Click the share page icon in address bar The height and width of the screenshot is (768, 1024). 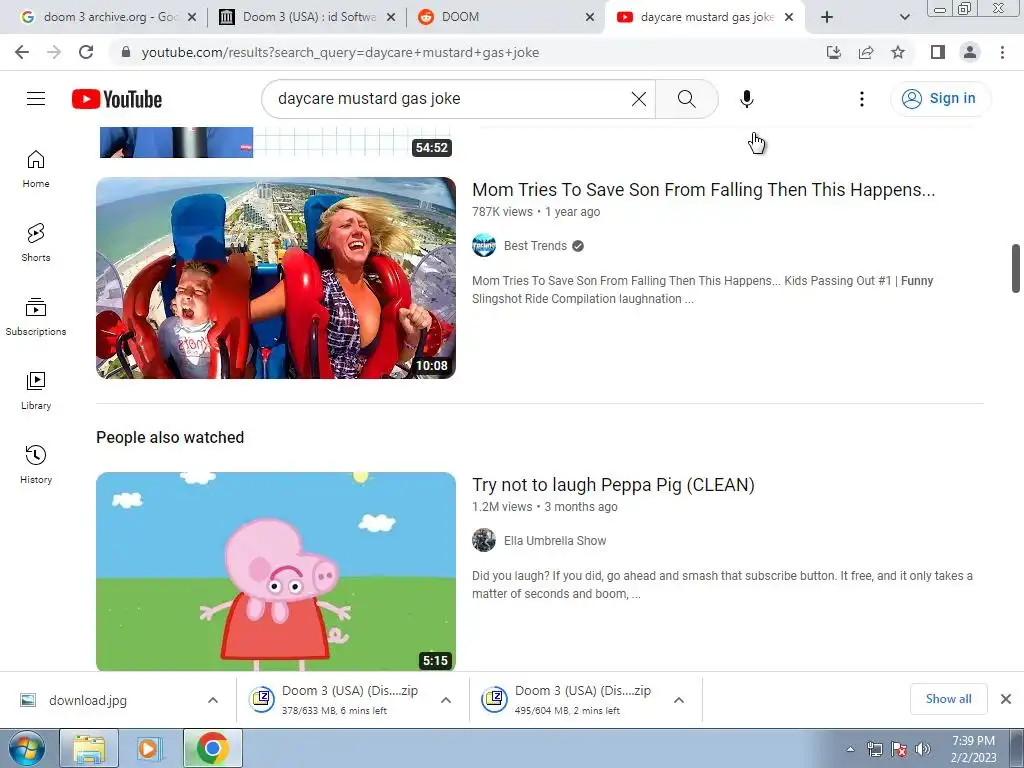866,52
